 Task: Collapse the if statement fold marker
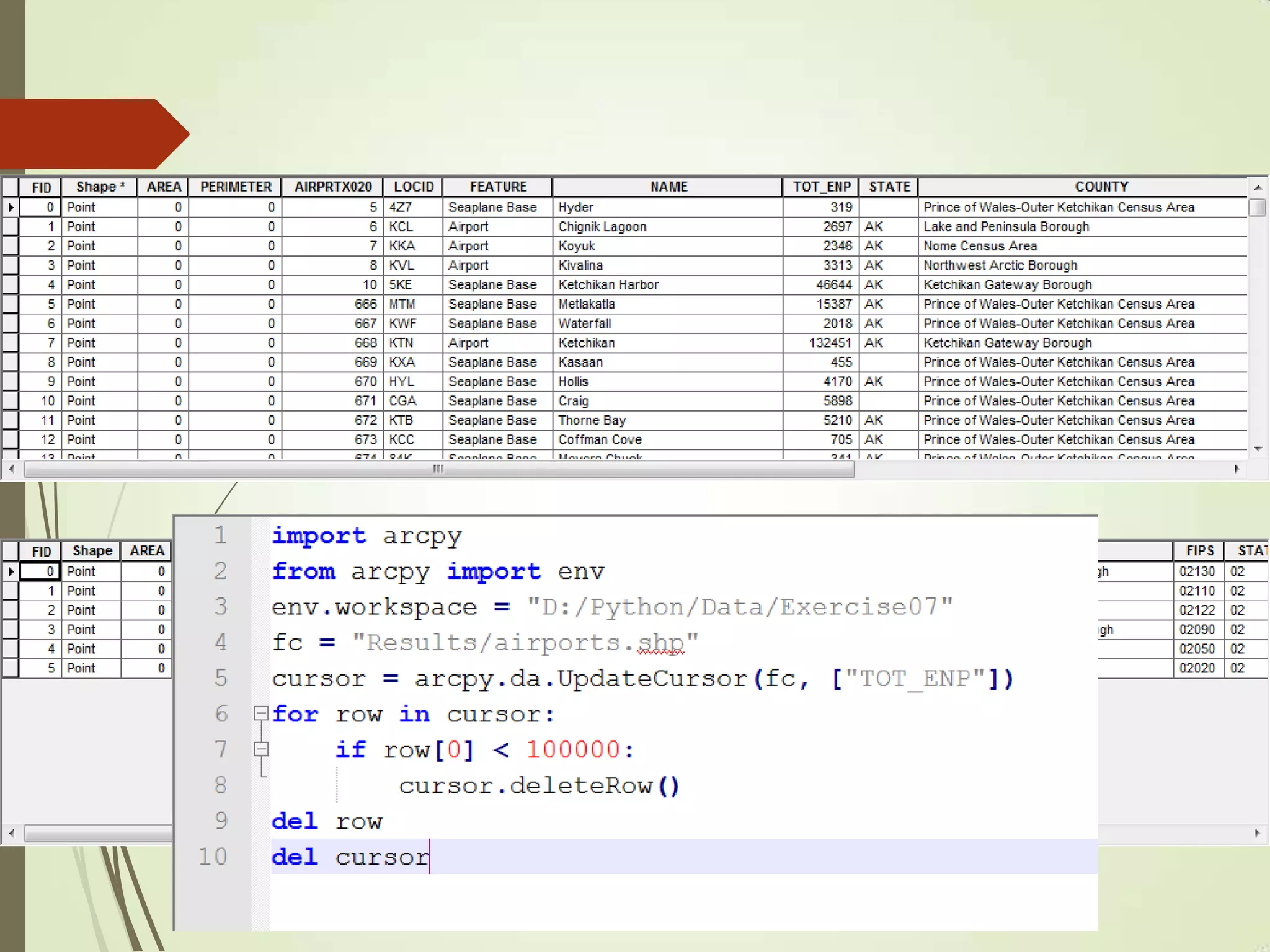(x=261, y=749)
